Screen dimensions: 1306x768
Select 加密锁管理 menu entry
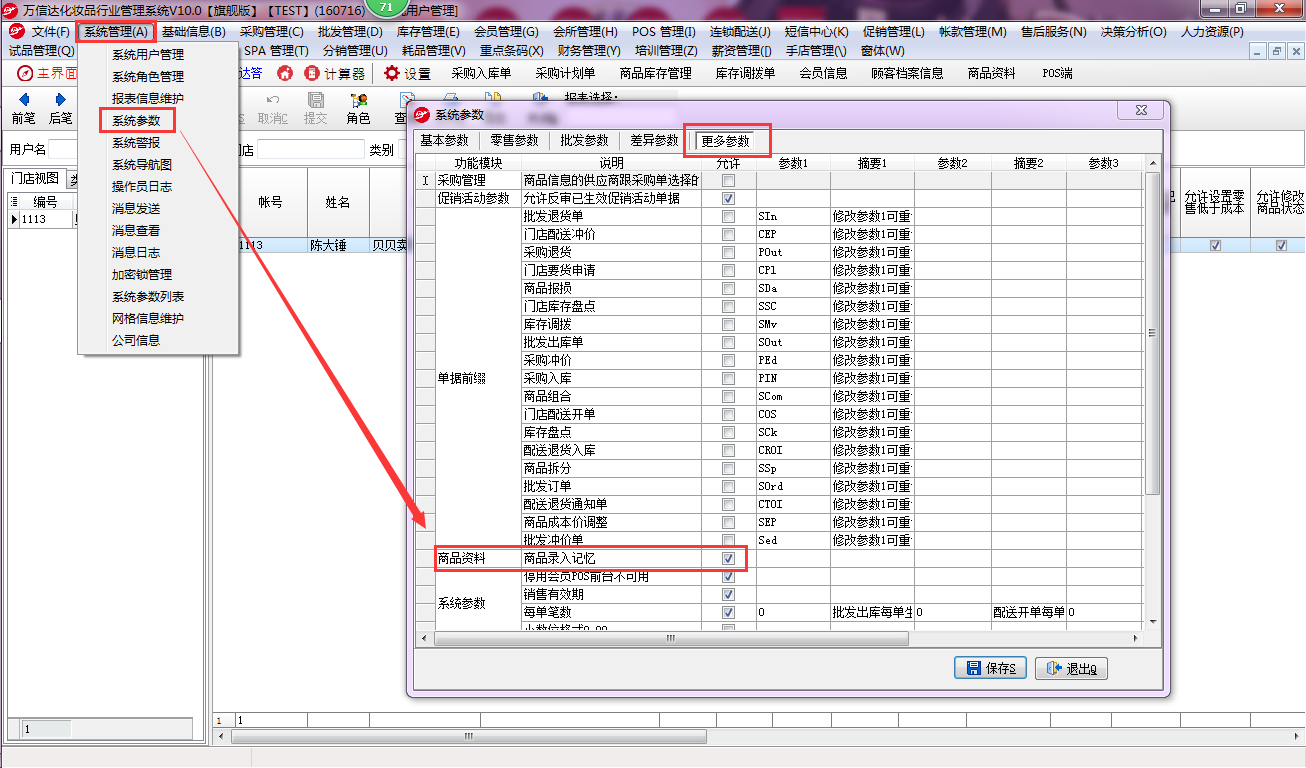(142, 275)
